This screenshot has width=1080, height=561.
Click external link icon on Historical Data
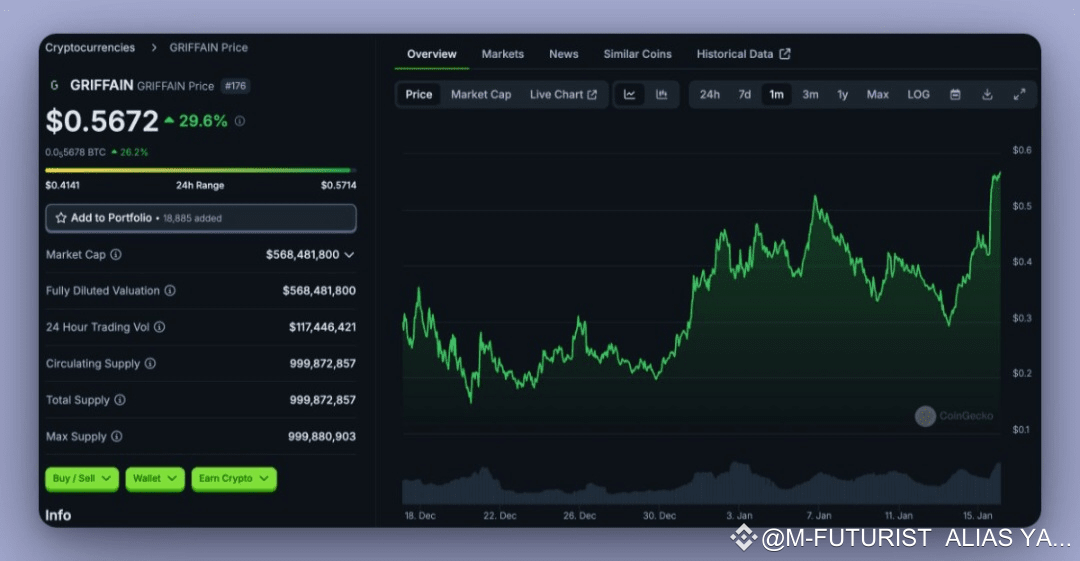click(785, 54)
